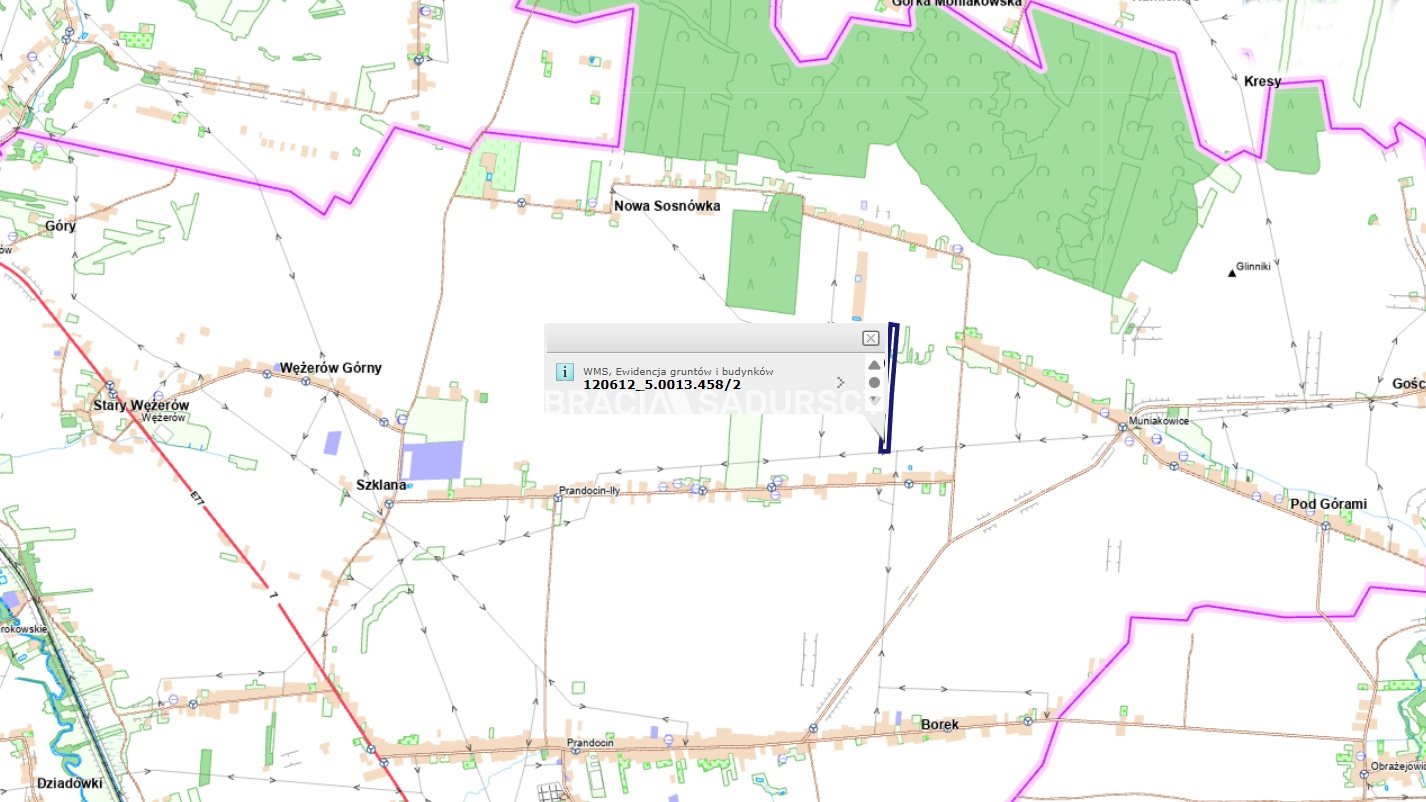Click the purple rectangle area near Szklana
Image resolution: width=1426 pixels, height=802 pixels.
432,460
